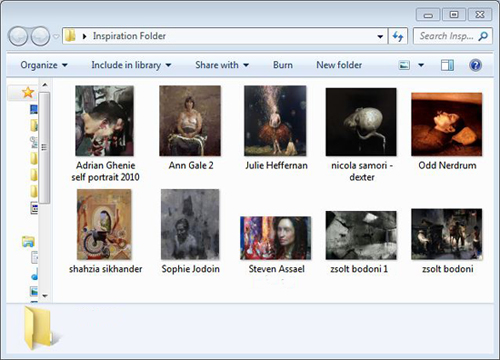The width and height of the screenshot is (500, 360).
Task: Expand the breadcrumb arrow before Inspiration Folder
Action: tap(84, 36)
